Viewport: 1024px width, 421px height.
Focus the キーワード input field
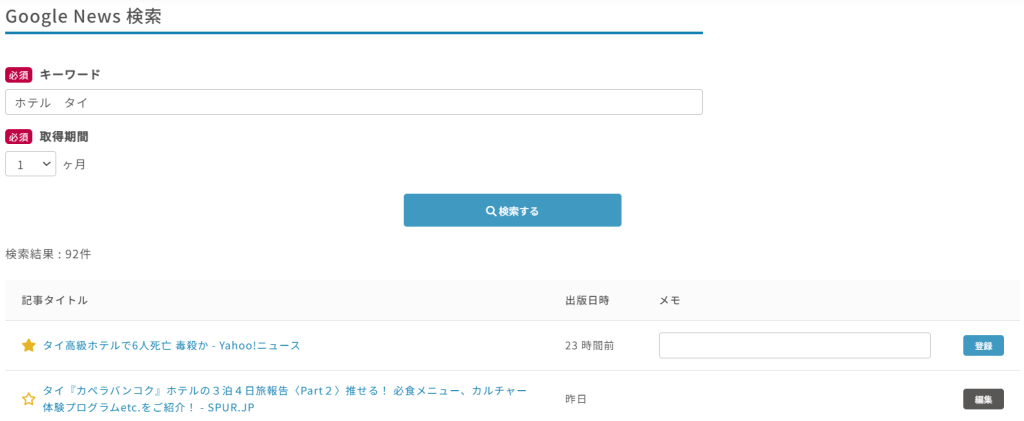(354, 102)
